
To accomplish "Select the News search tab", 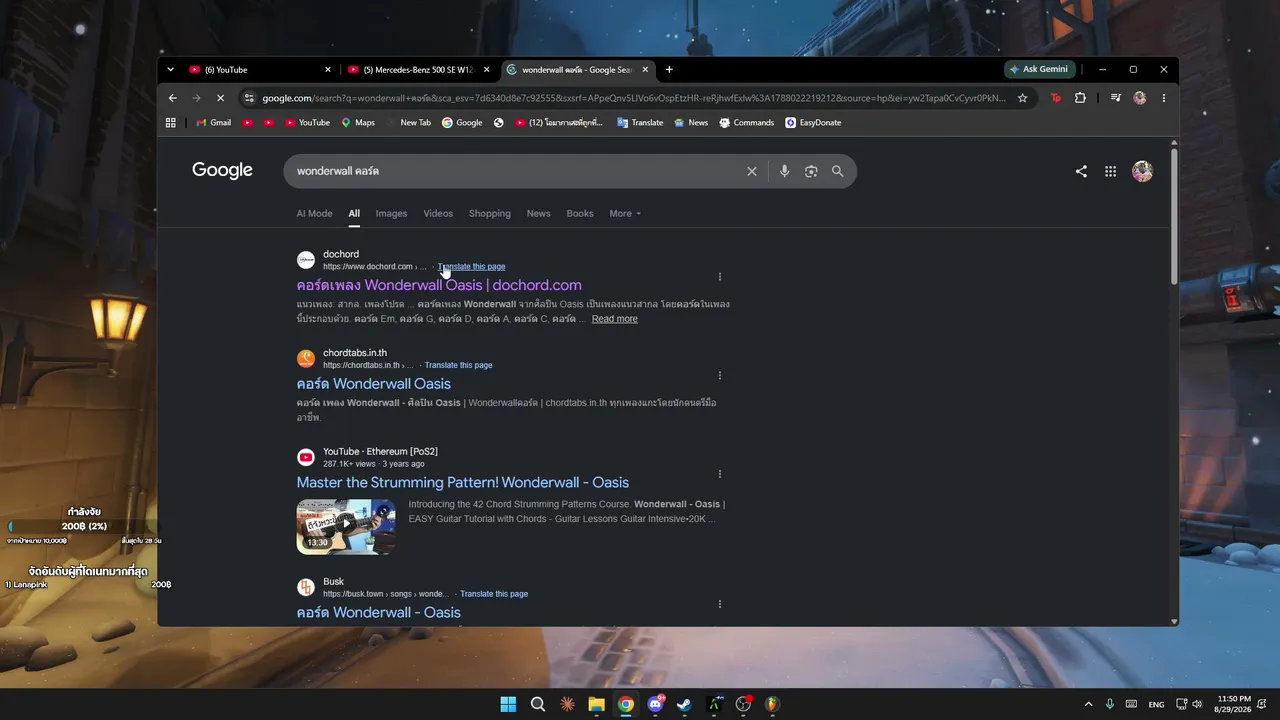I will pyautogui.click(x=538, y=213).
